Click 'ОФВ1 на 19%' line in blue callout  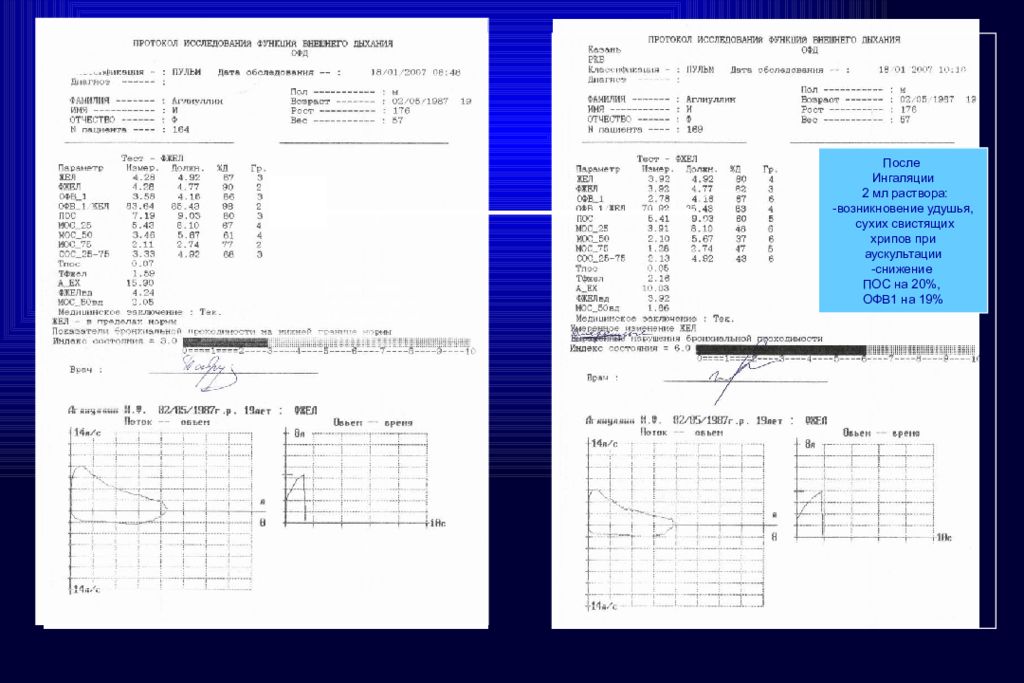tap(903, 300)
